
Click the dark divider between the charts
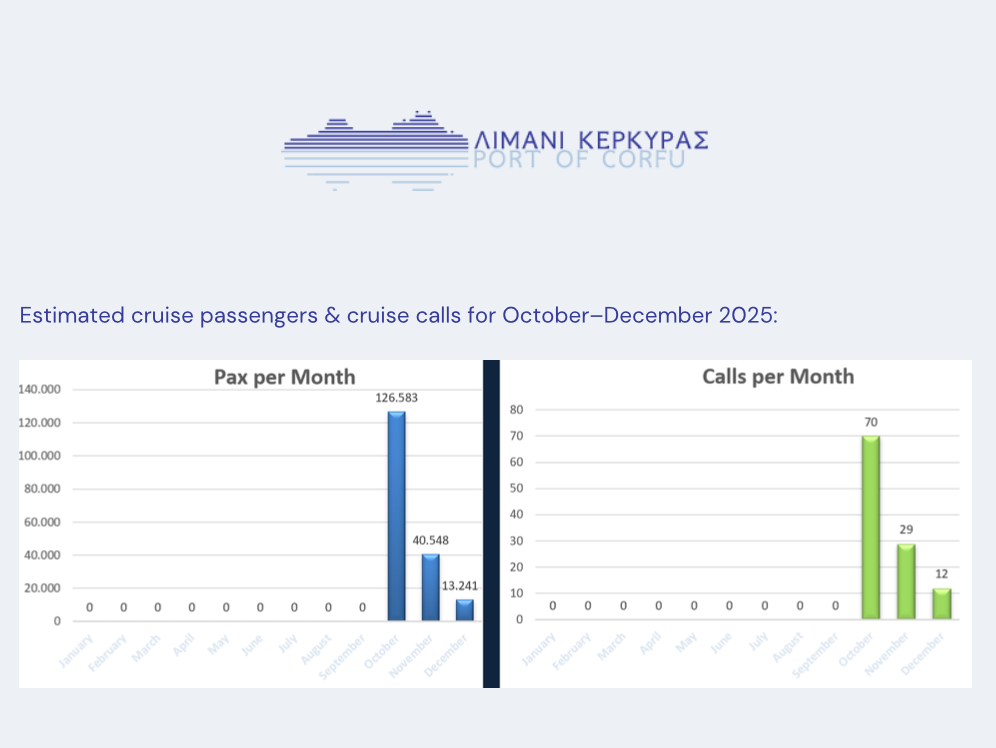491,524
